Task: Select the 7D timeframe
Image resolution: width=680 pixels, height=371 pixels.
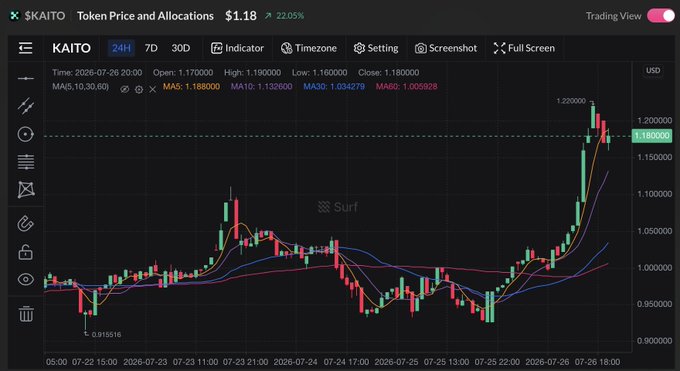Action: (151, 48)
